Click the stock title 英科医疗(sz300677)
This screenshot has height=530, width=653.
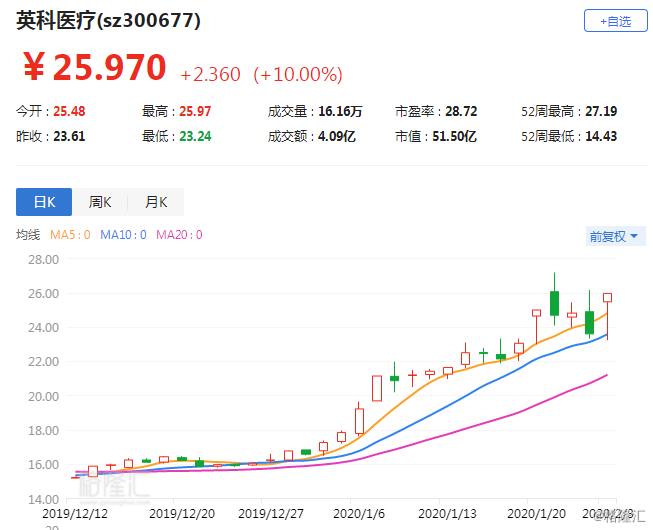tap(108, 20)
